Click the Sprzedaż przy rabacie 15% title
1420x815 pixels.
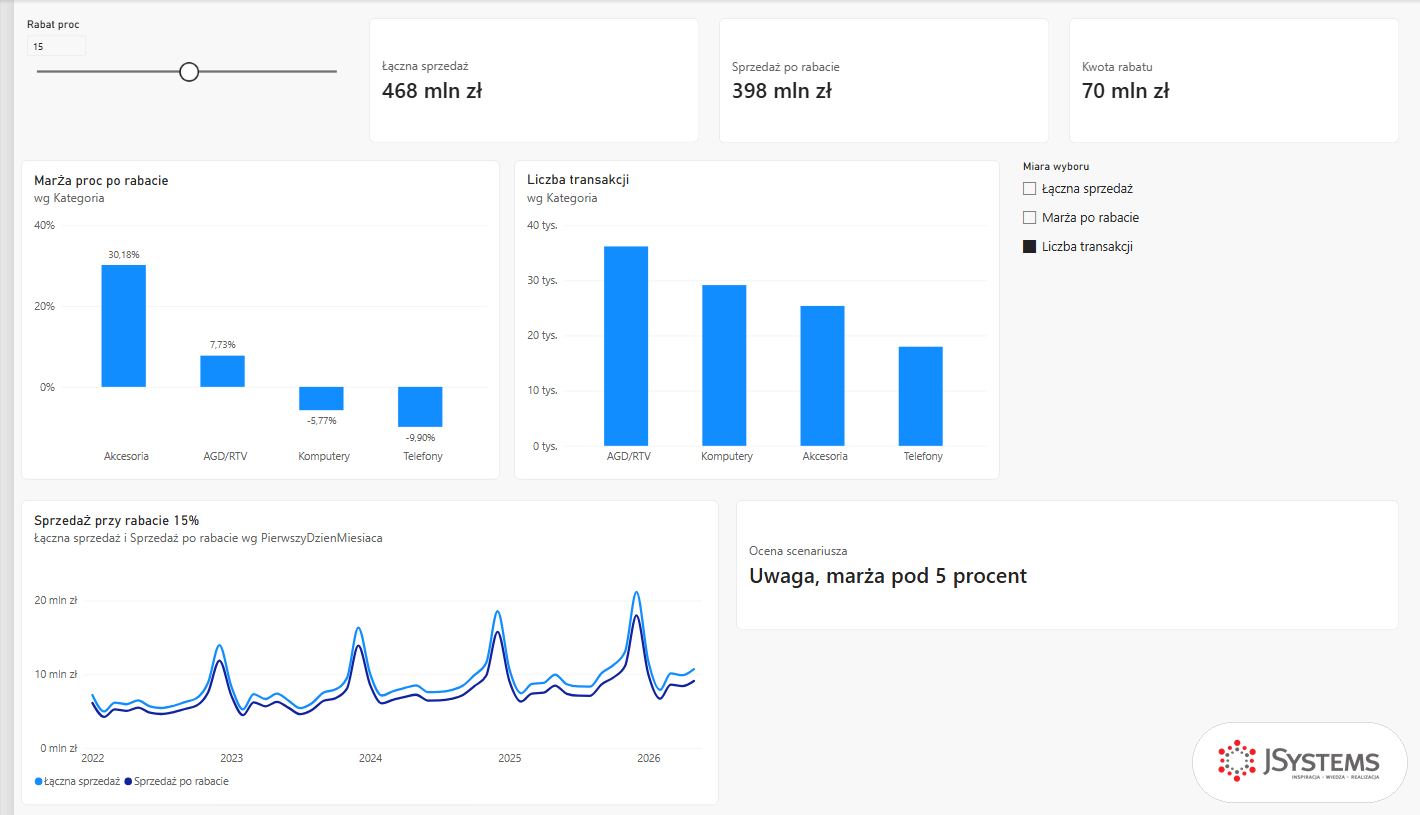point(116,521)
